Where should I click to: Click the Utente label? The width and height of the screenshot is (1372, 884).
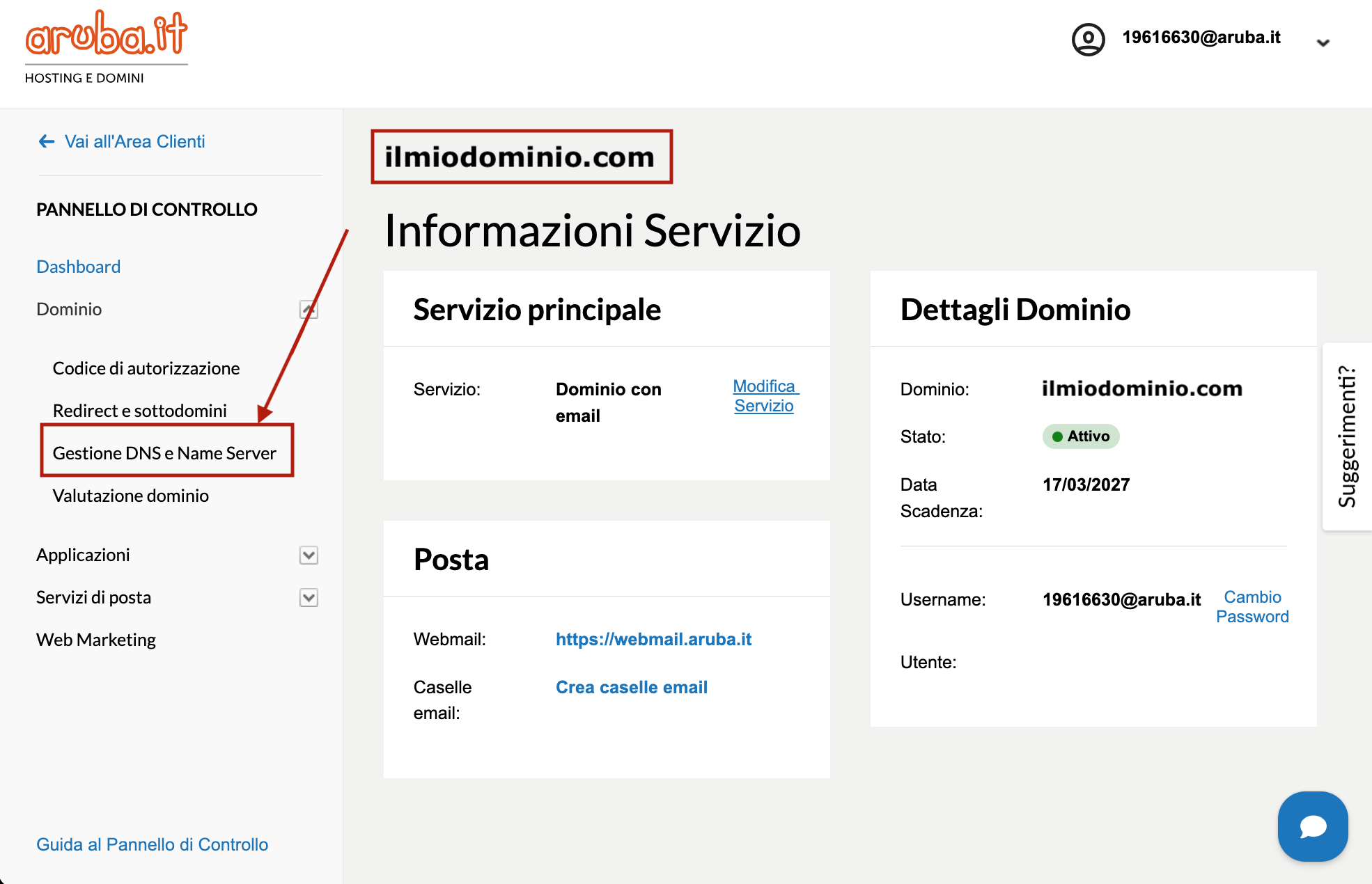(928, 662)
